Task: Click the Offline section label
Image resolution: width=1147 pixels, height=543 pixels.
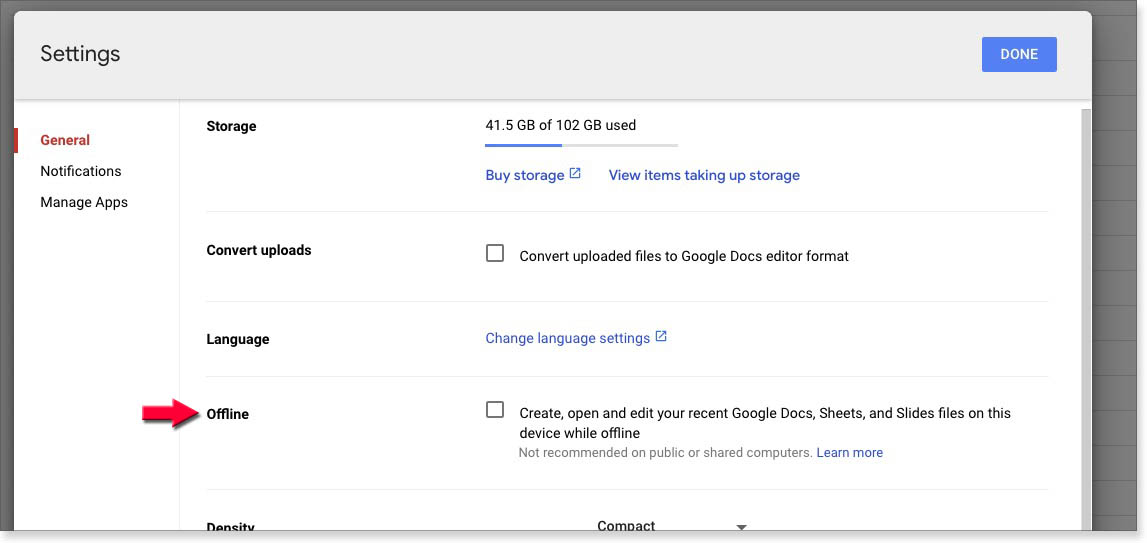Action: pos(228,414)
